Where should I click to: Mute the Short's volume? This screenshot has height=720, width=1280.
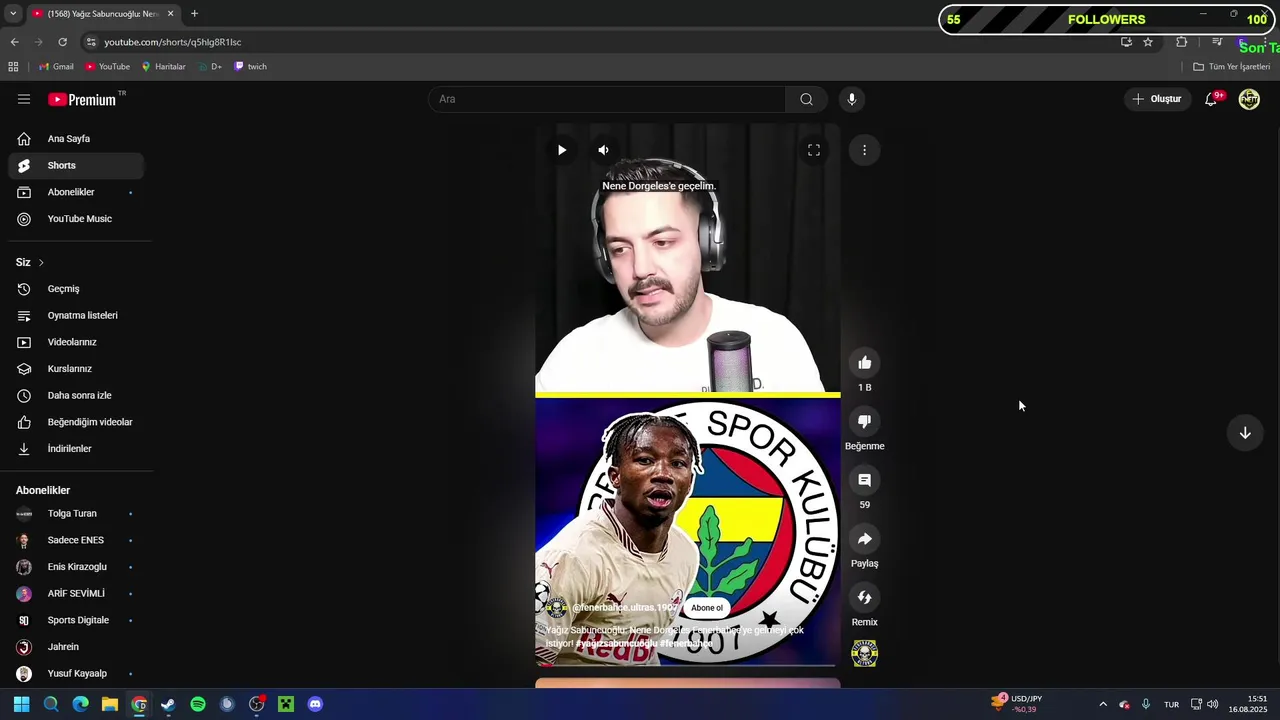[603, 150]
